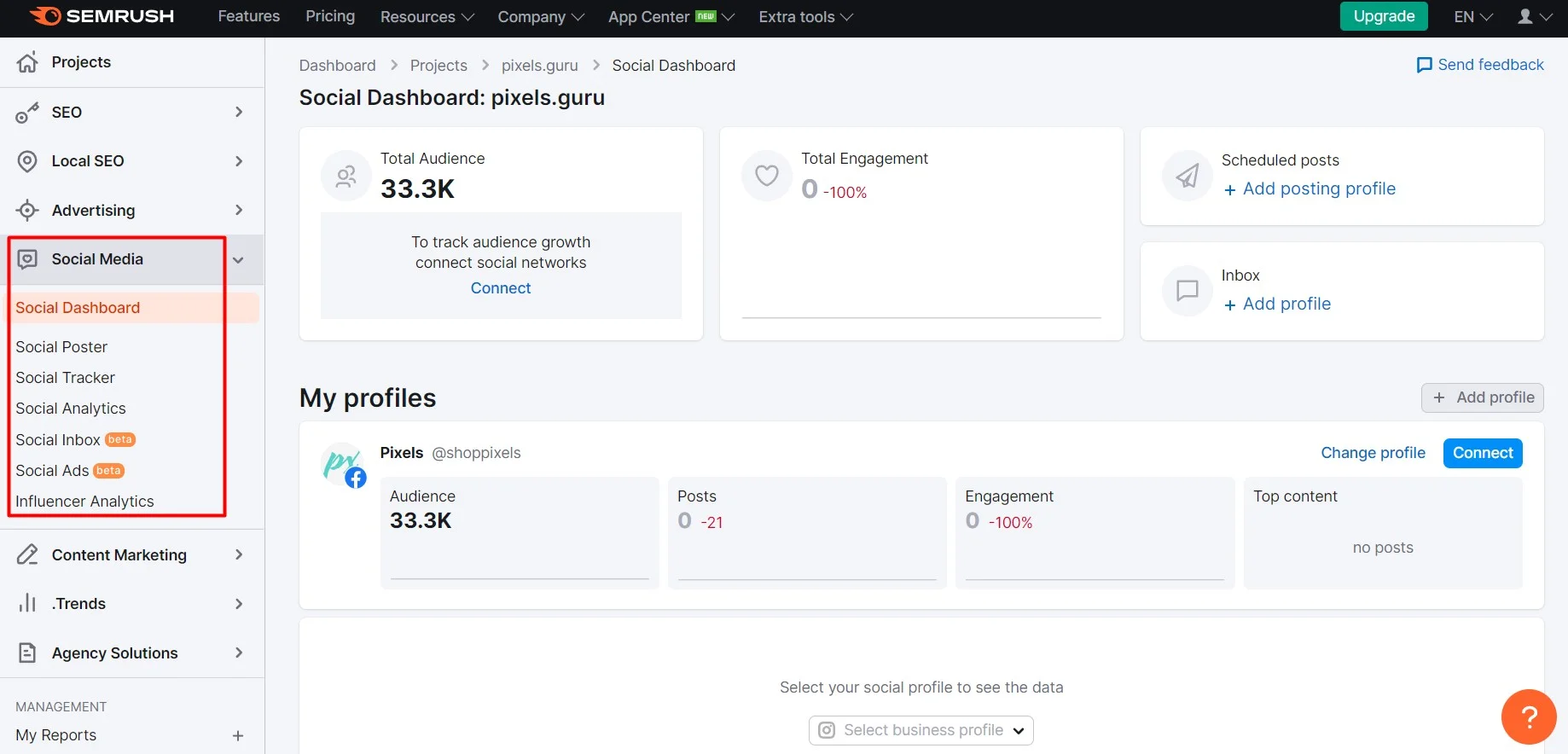
Task: Expand the Advertising chevron
Action: coord(239,210)
